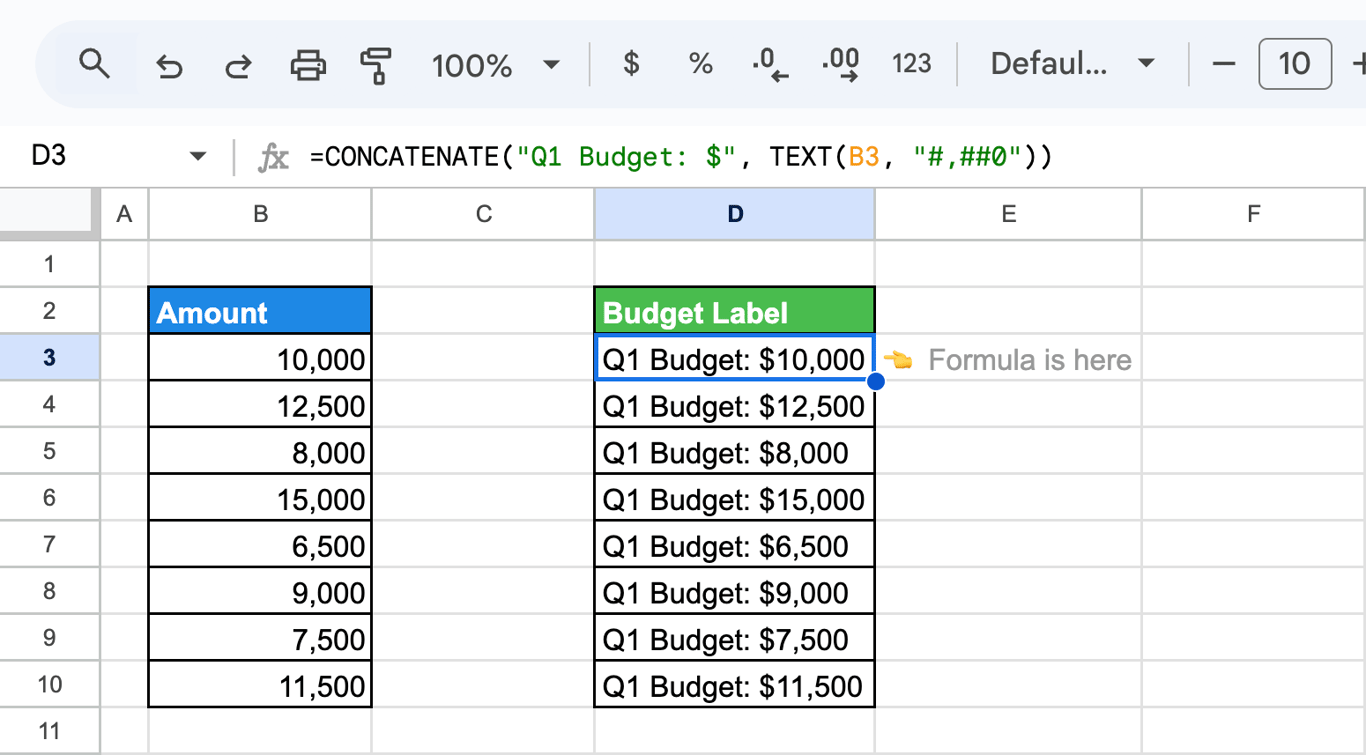Select row 2 header
The image size is (1366, 755).
point(50,311)
